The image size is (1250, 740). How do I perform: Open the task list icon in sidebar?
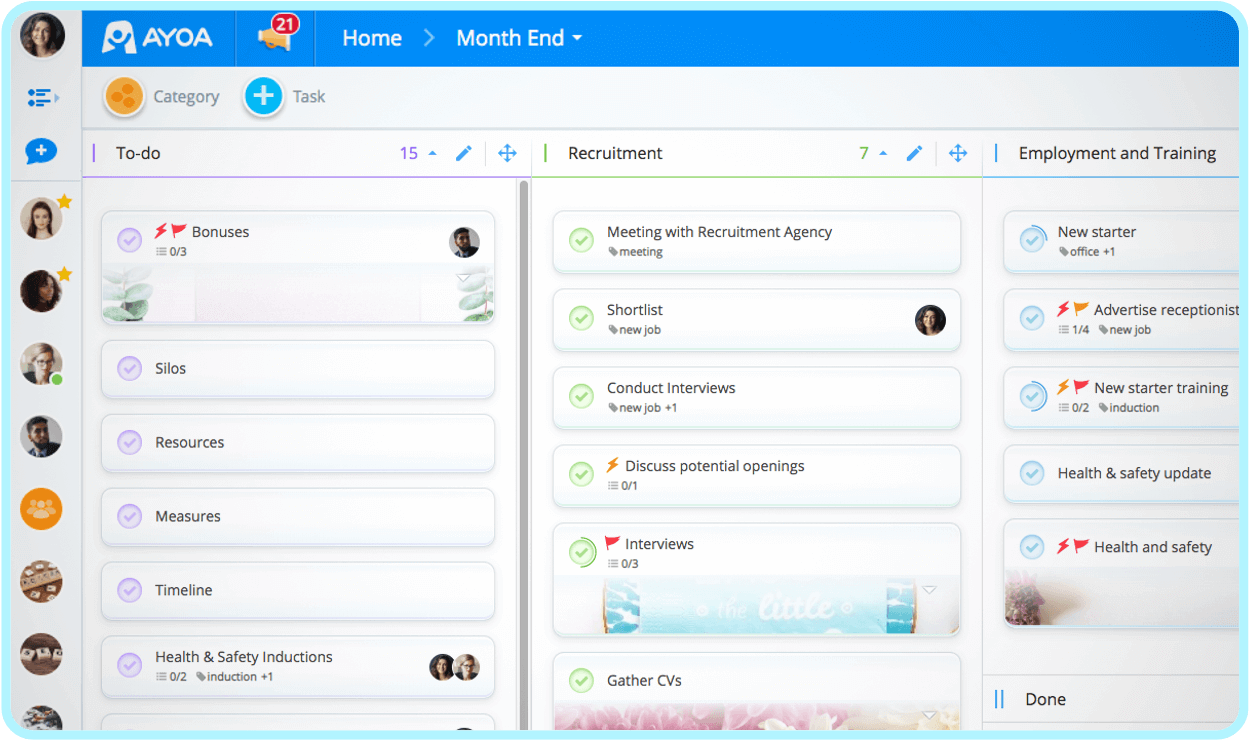(x=42, y=97)
